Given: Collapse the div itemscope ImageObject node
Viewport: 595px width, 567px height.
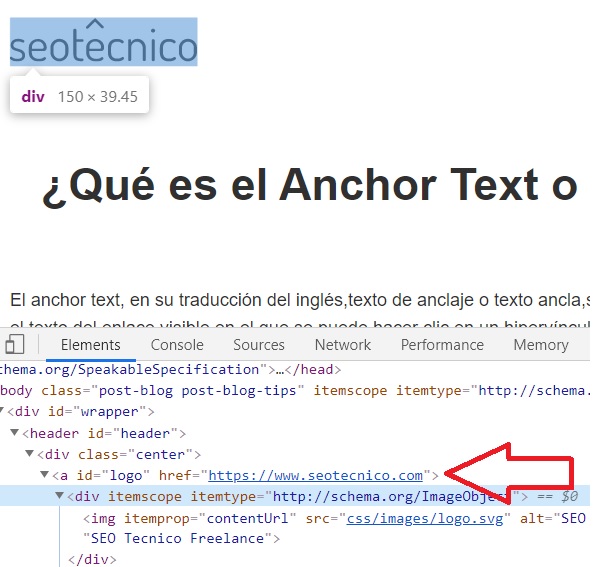Looking at the screenshot, I should [60, 495].
